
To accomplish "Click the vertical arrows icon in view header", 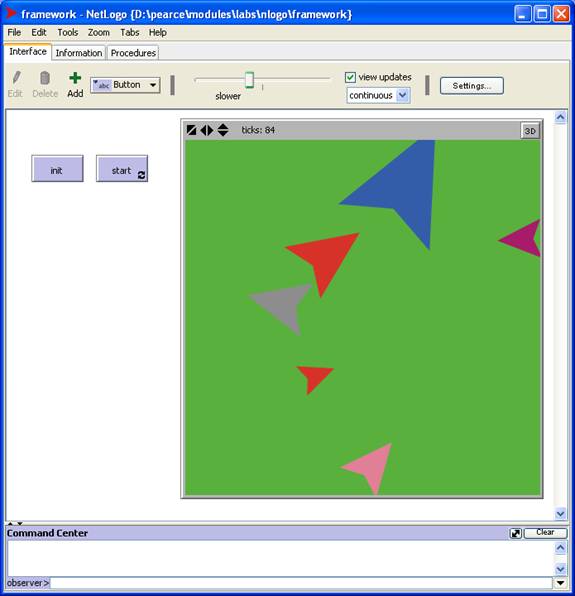I will pos(223,130).
